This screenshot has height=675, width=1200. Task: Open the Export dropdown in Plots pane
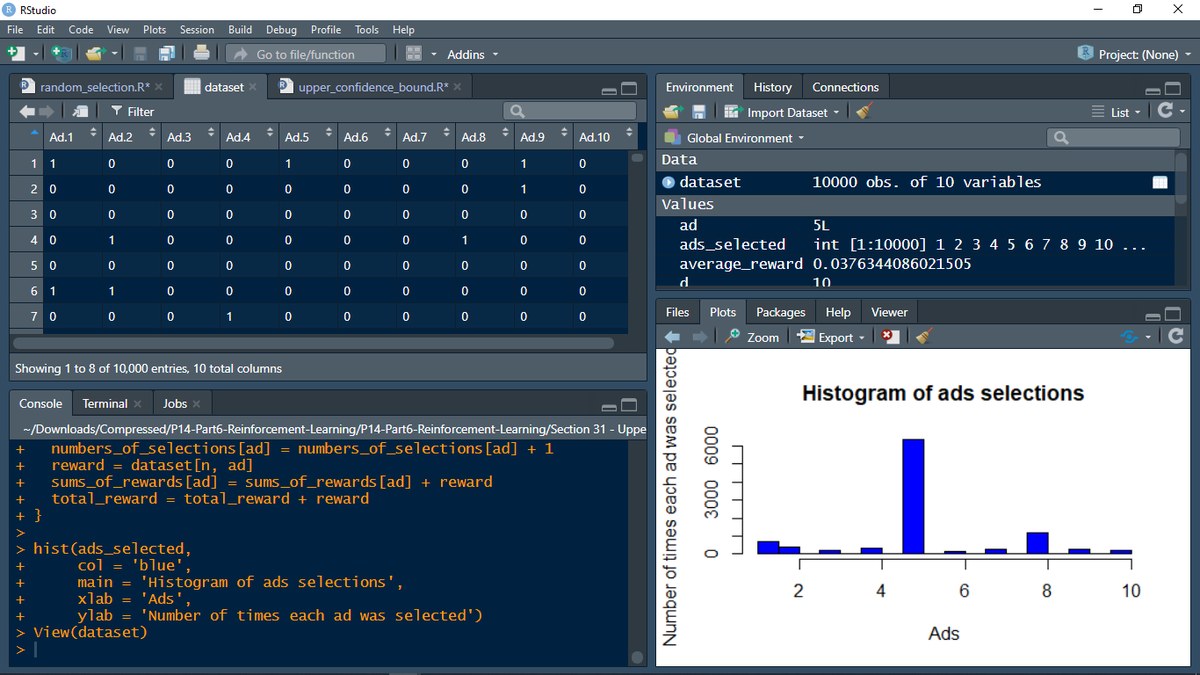(x=832, y=337)
